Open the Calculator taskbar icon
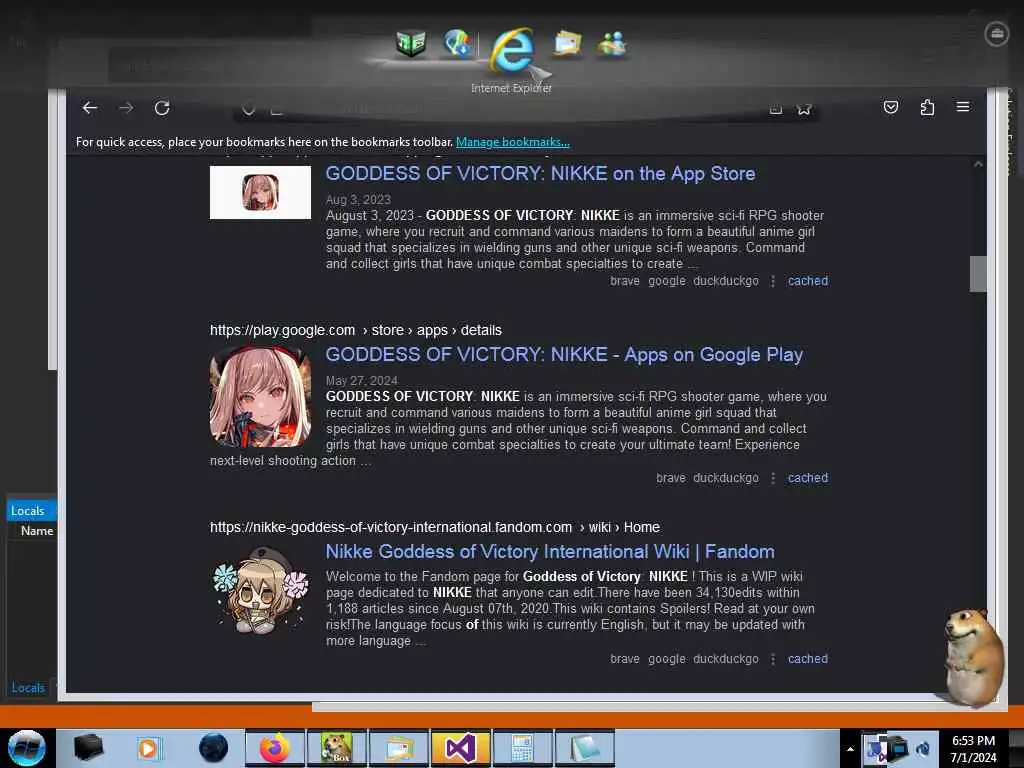 (x=523, y=748)
